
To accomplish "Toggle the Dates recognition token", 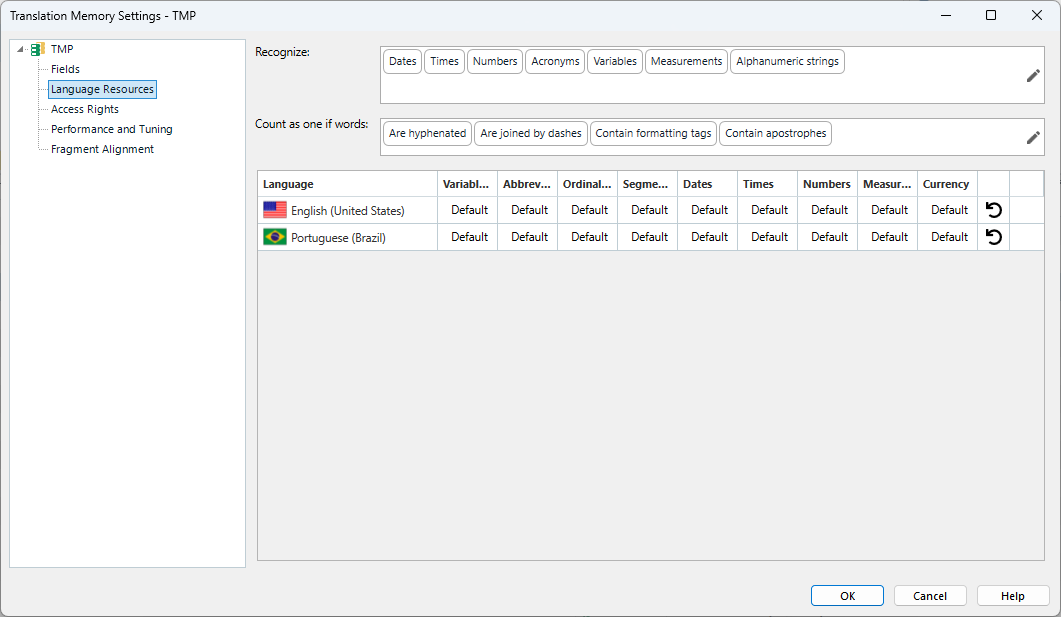I will [x=402, y=61].
